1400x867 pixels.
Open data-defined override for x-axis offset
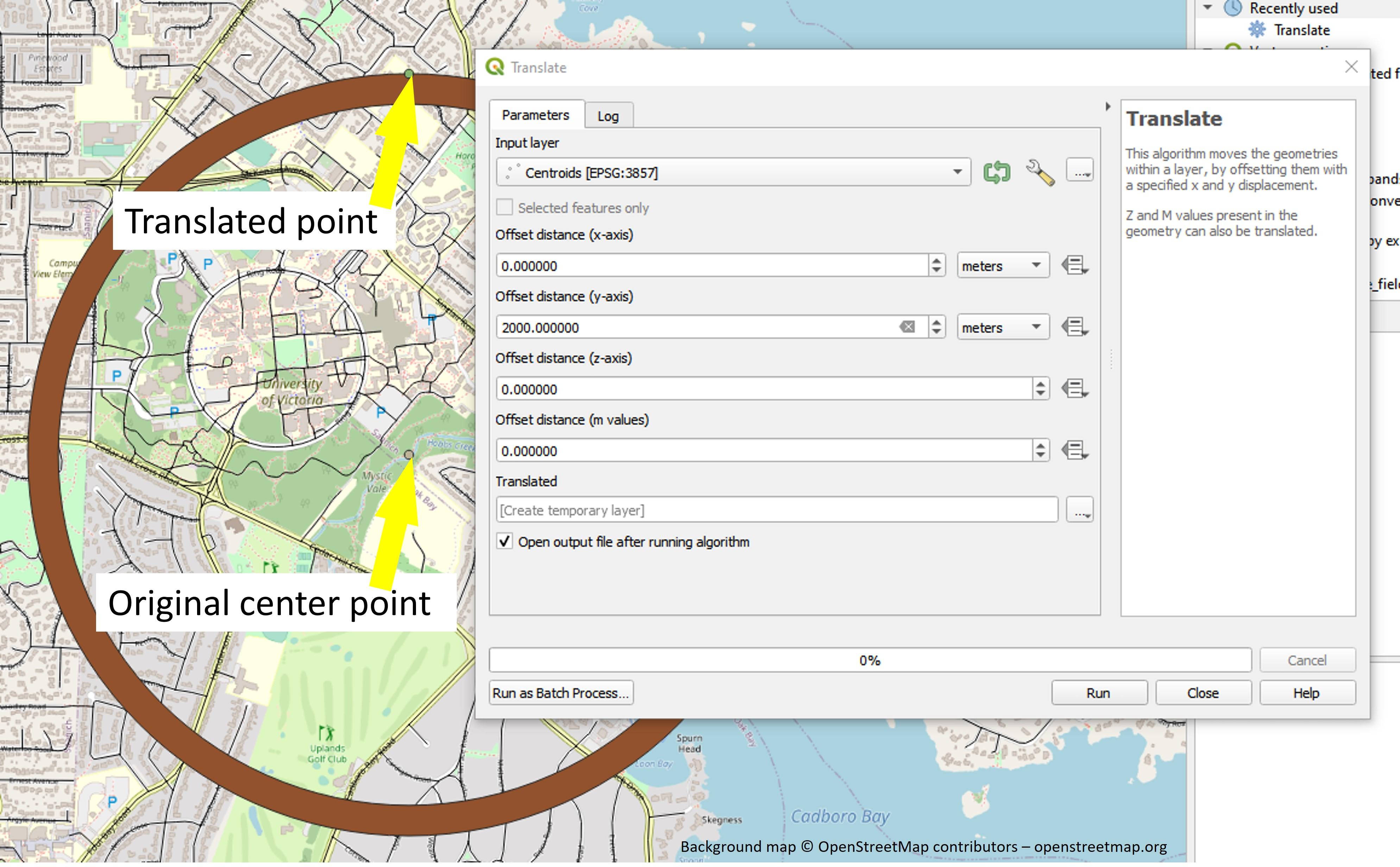coord(1074,266)
